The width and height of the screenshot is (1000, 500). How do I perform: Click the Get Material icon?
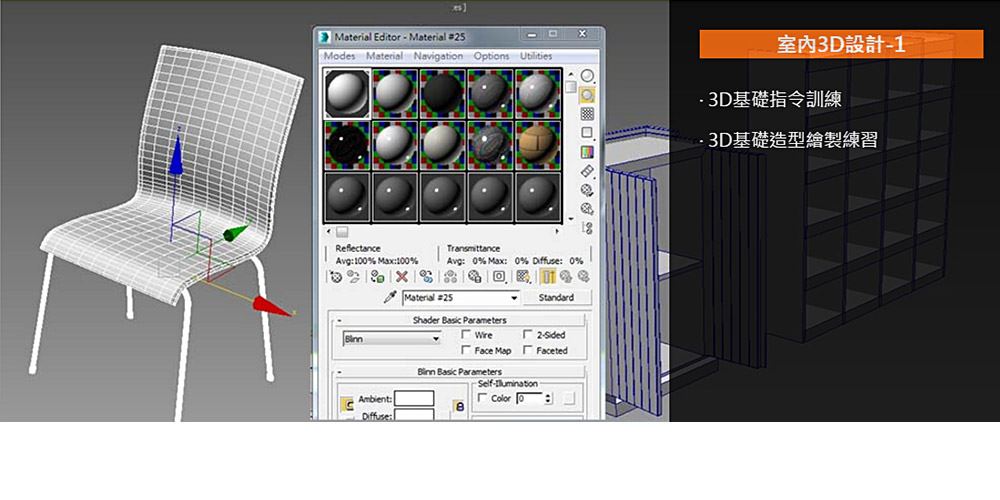336,276
